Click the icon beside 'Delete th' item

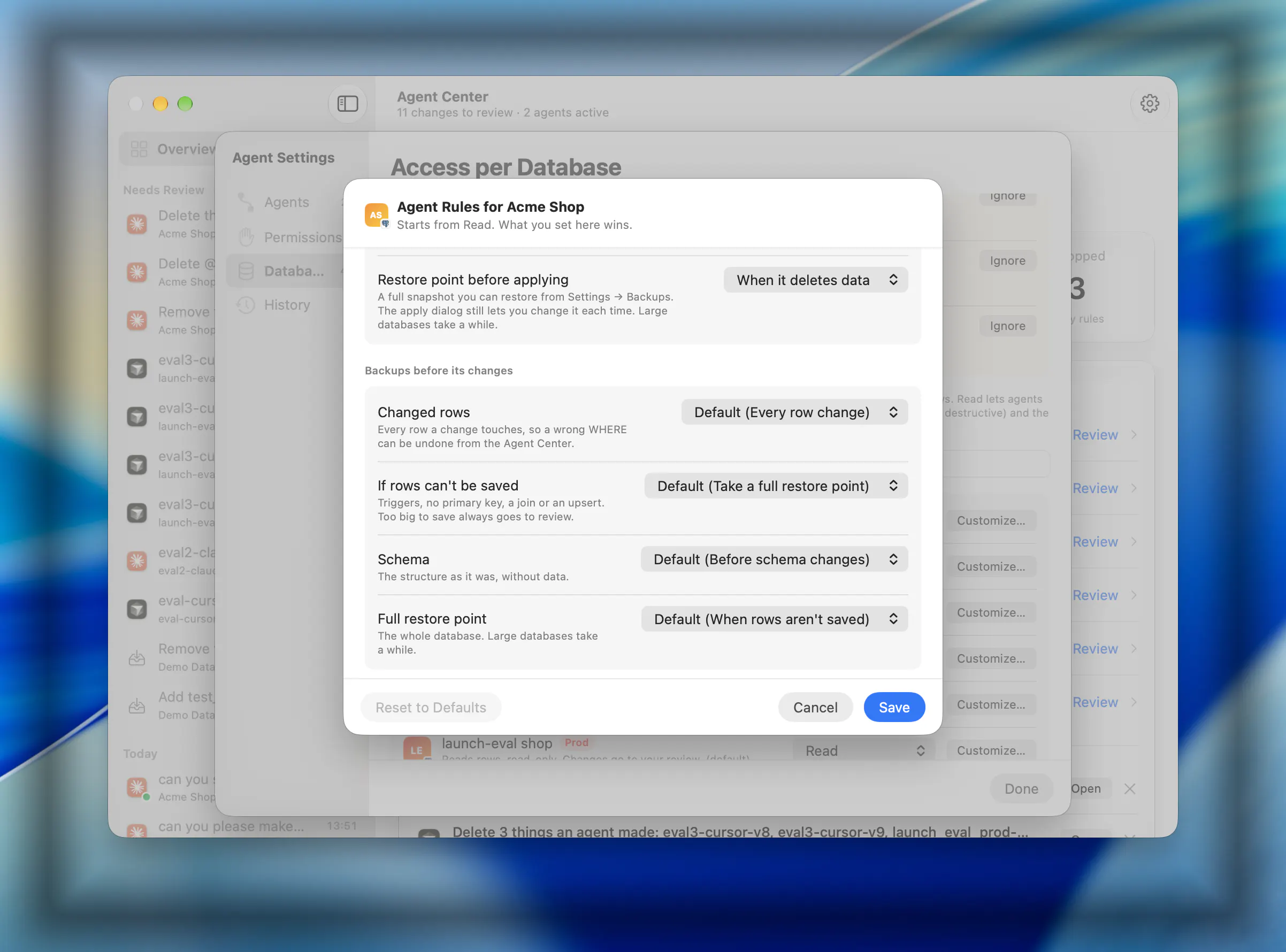point(137,224)
